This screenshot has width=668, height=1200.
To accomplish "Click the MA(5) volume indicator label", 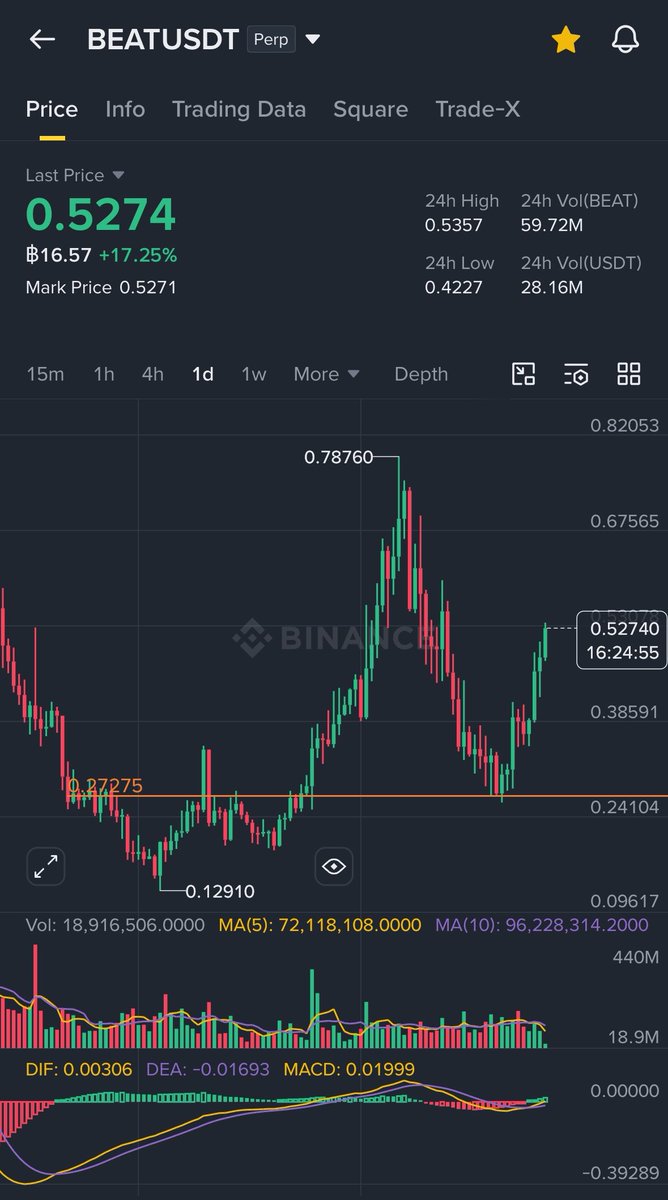I will coord(319,926).
